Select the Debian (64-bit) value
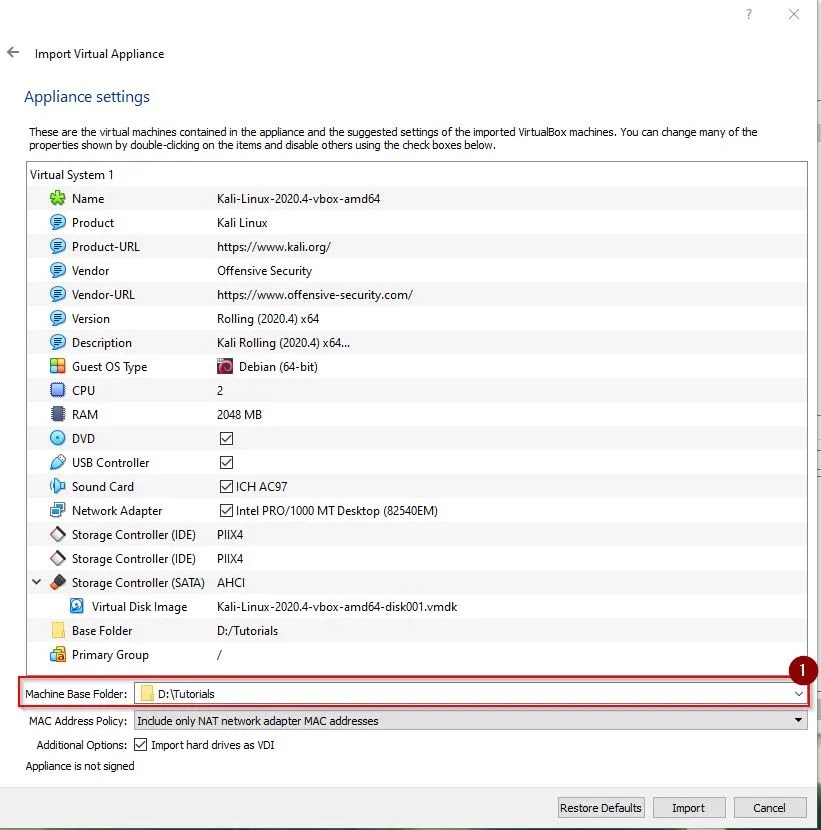The height and width of the screenshot is (830, 821). tap(278, 366)
